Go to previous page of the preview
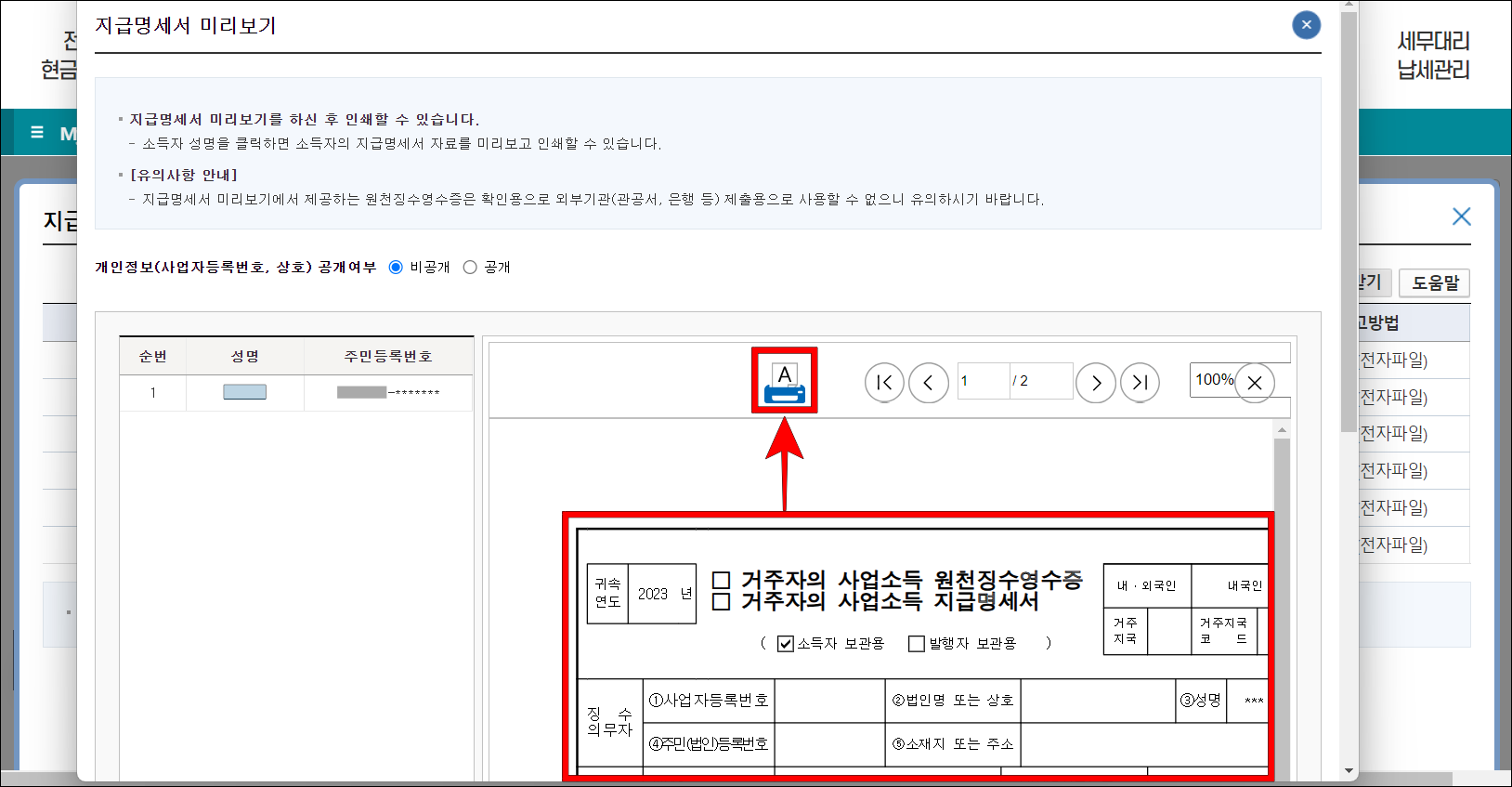This screenshot has height=787, width=1512. pos(929,382)
